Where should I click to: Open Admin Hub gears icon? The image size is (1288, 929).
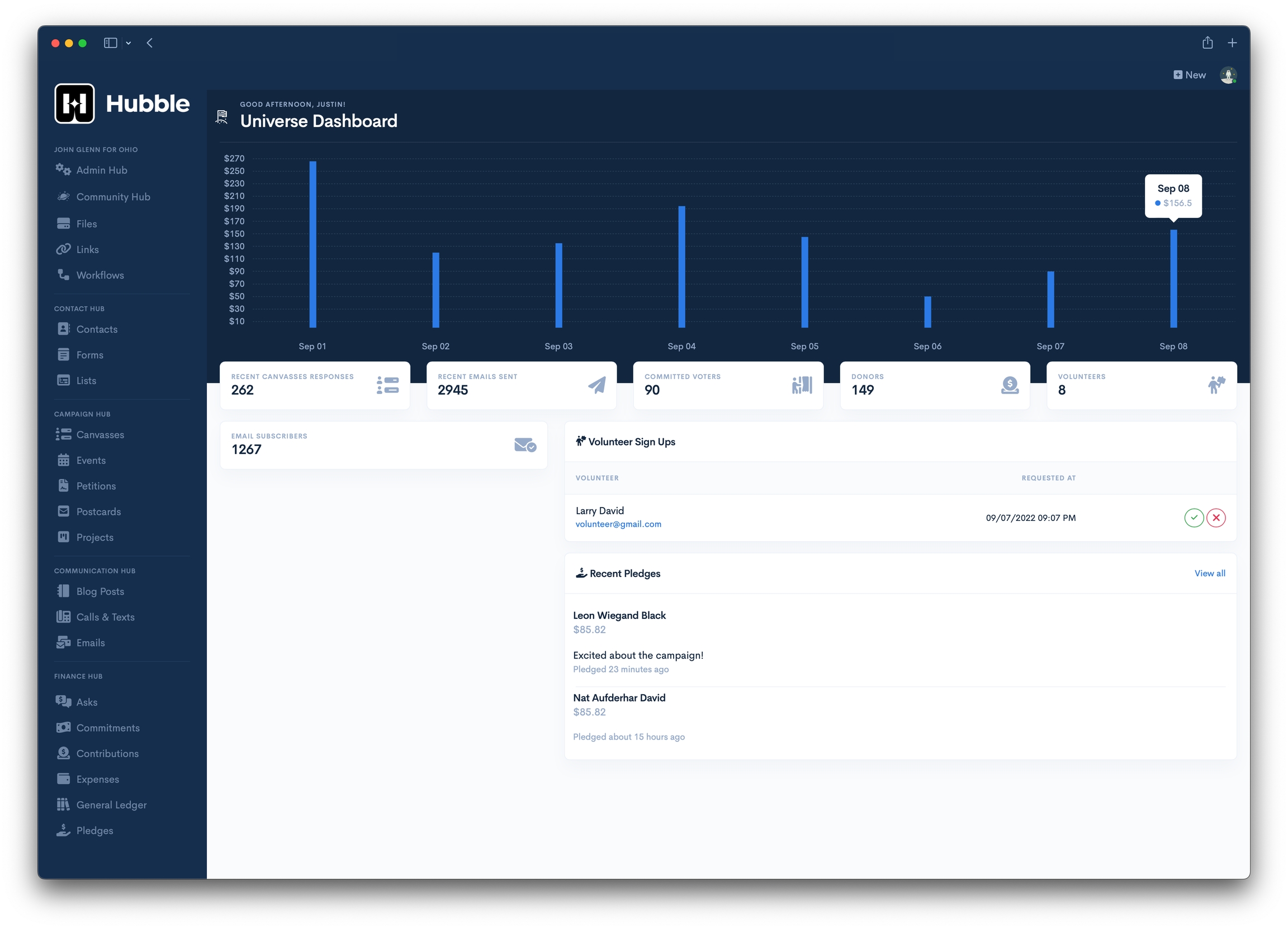(x=63, y=169)
